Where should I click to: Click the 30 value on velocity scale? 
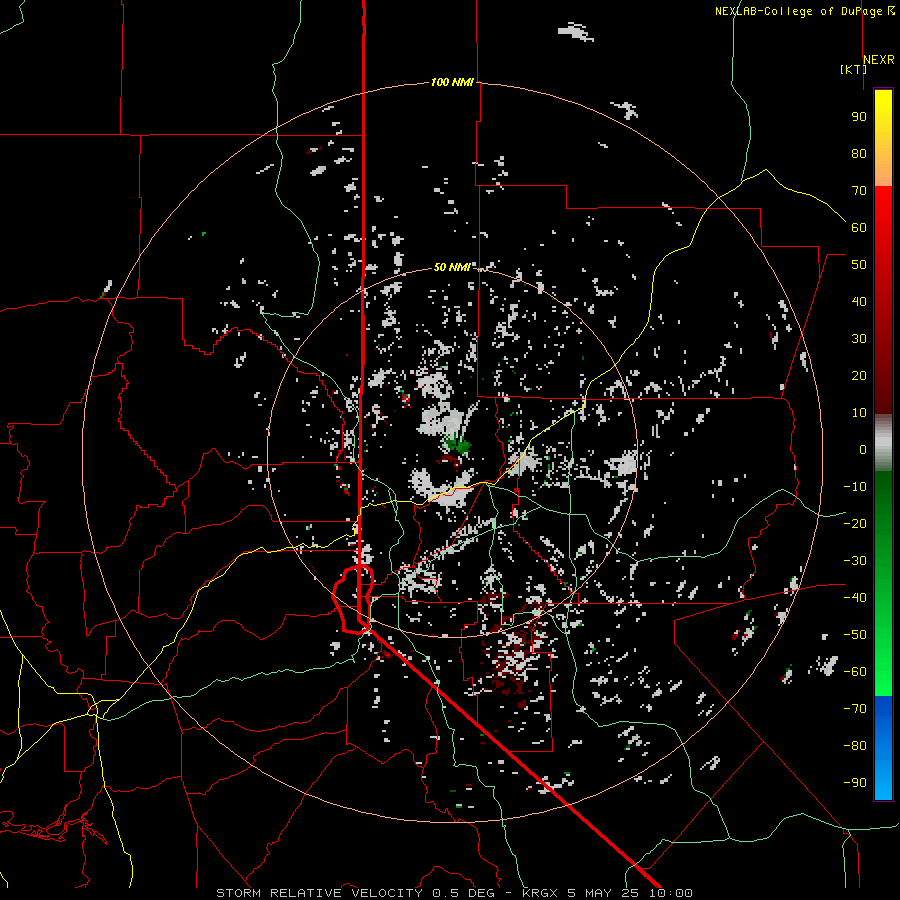click(859, 339)
